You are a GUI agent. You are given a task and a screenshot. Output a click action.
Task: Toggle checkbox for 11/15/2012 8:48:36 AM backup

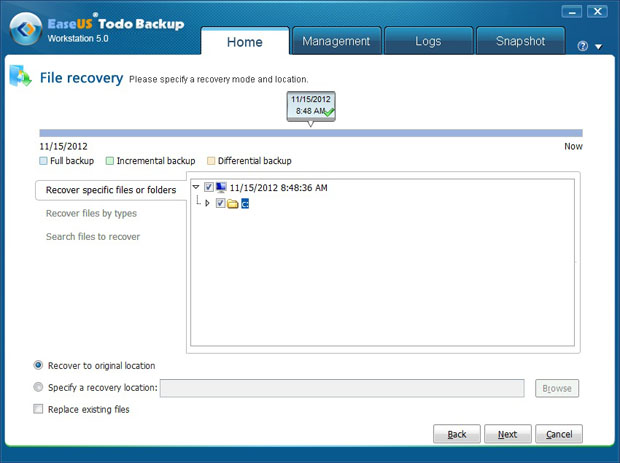pos(208,187)
